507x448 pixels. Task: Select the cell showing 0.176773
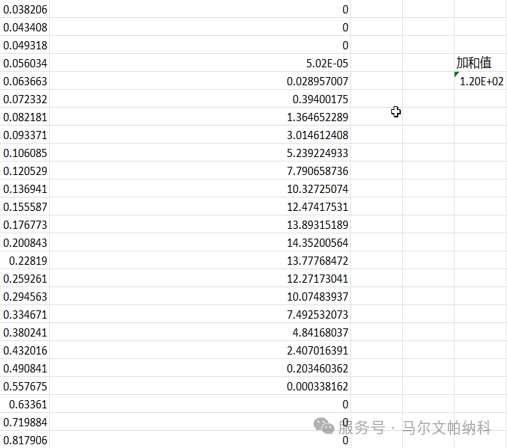(25, 225)
